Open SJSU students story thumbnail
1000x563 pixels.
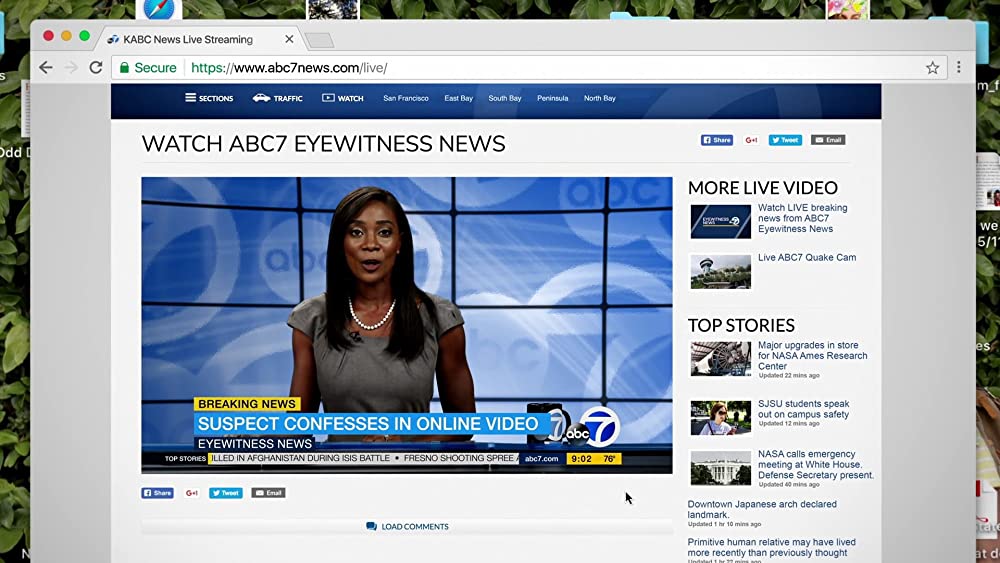[x=721, y=418]
